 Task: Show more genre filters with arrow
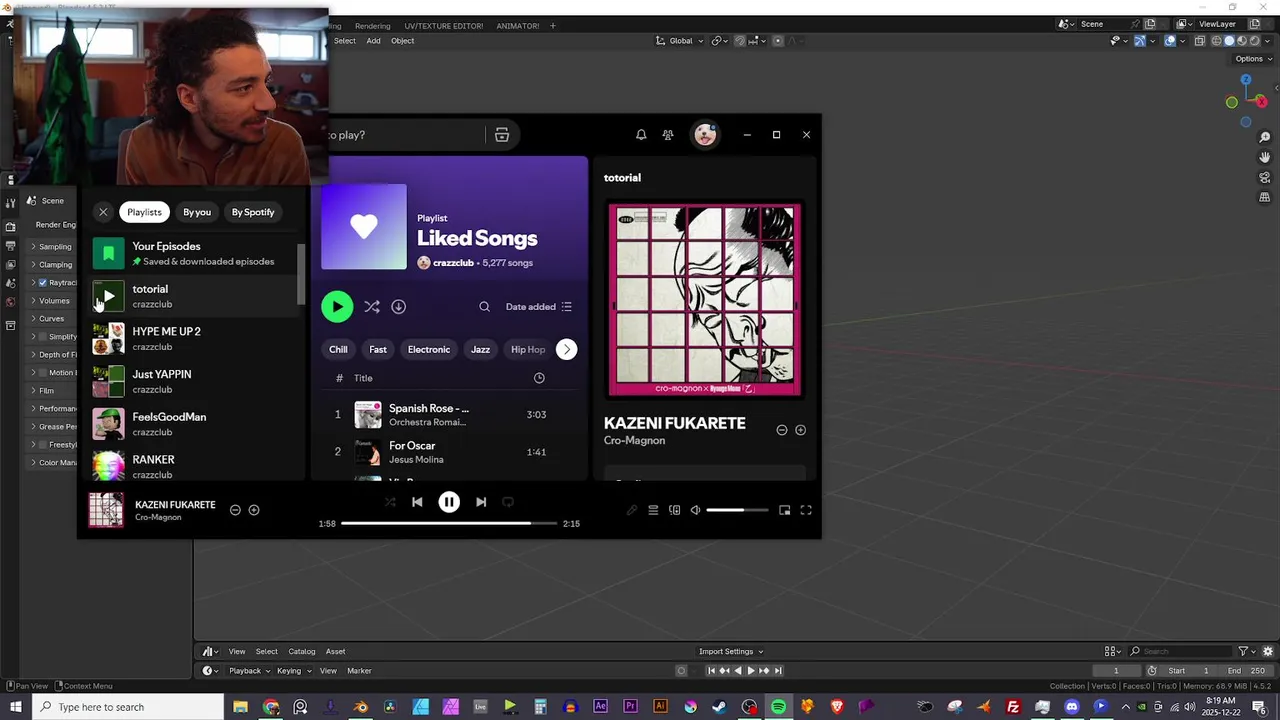[566, 349]
